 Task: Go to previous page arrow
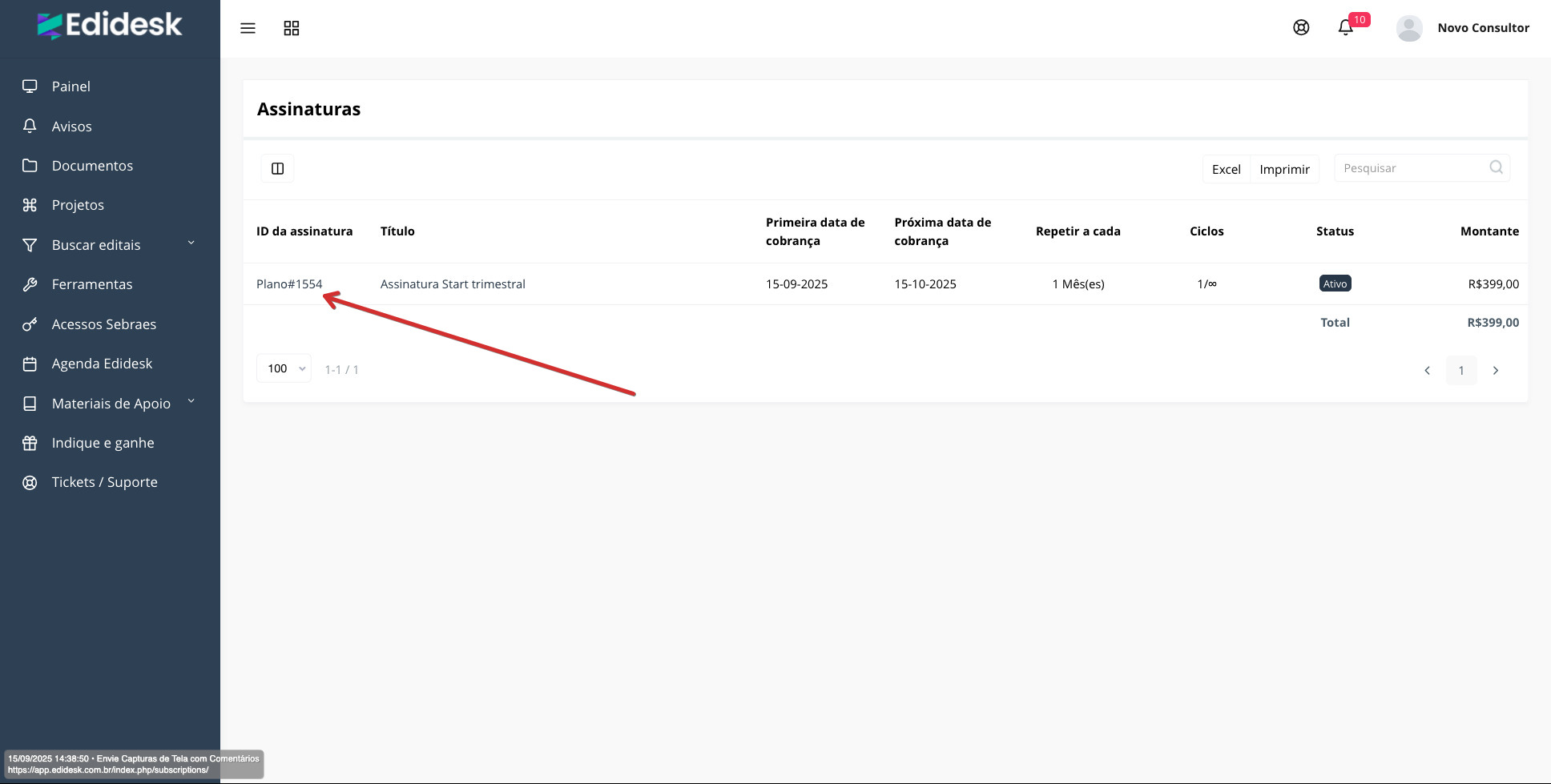[1427, 370]
